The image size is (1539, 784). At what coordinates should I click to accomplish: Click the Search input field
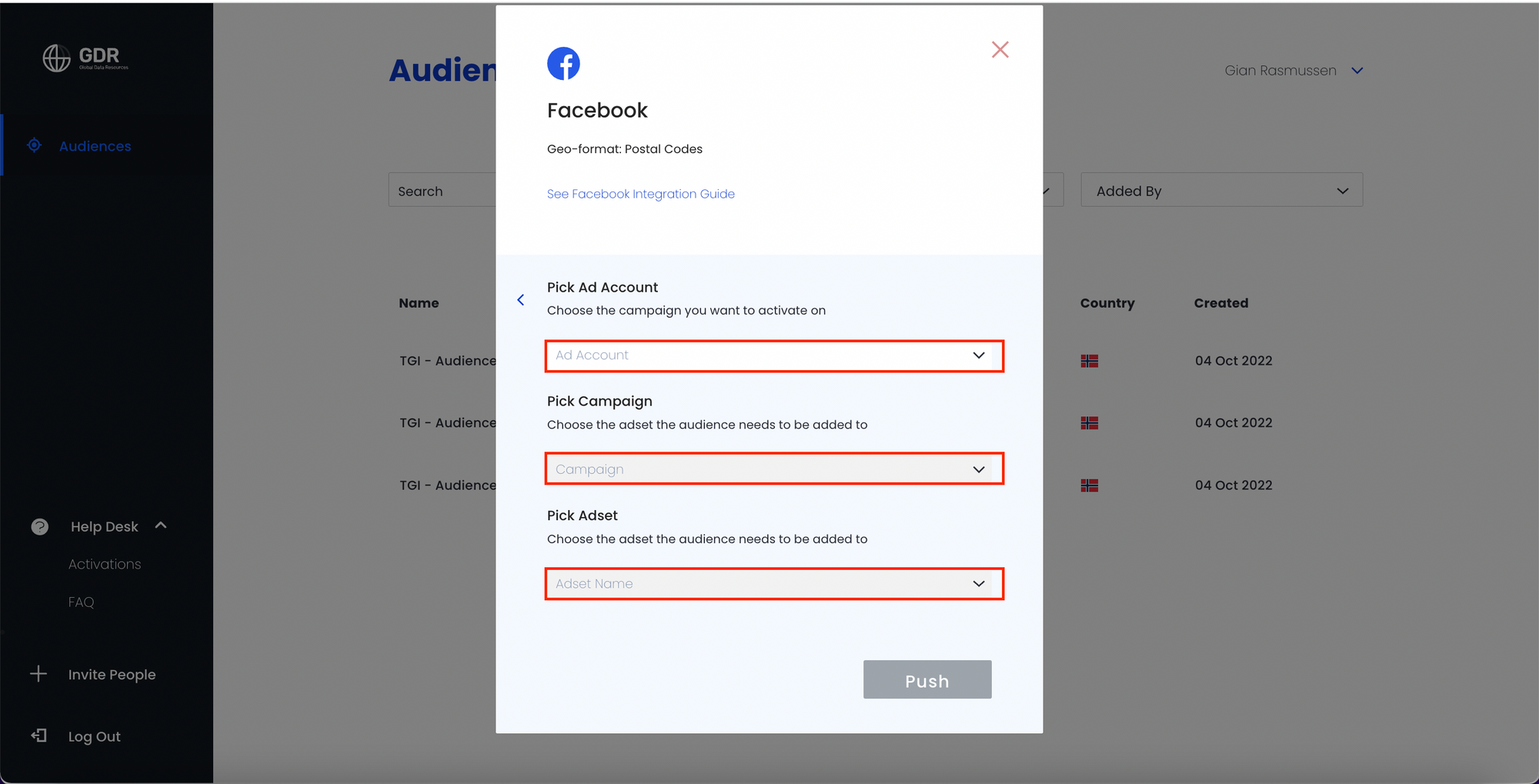442,190
